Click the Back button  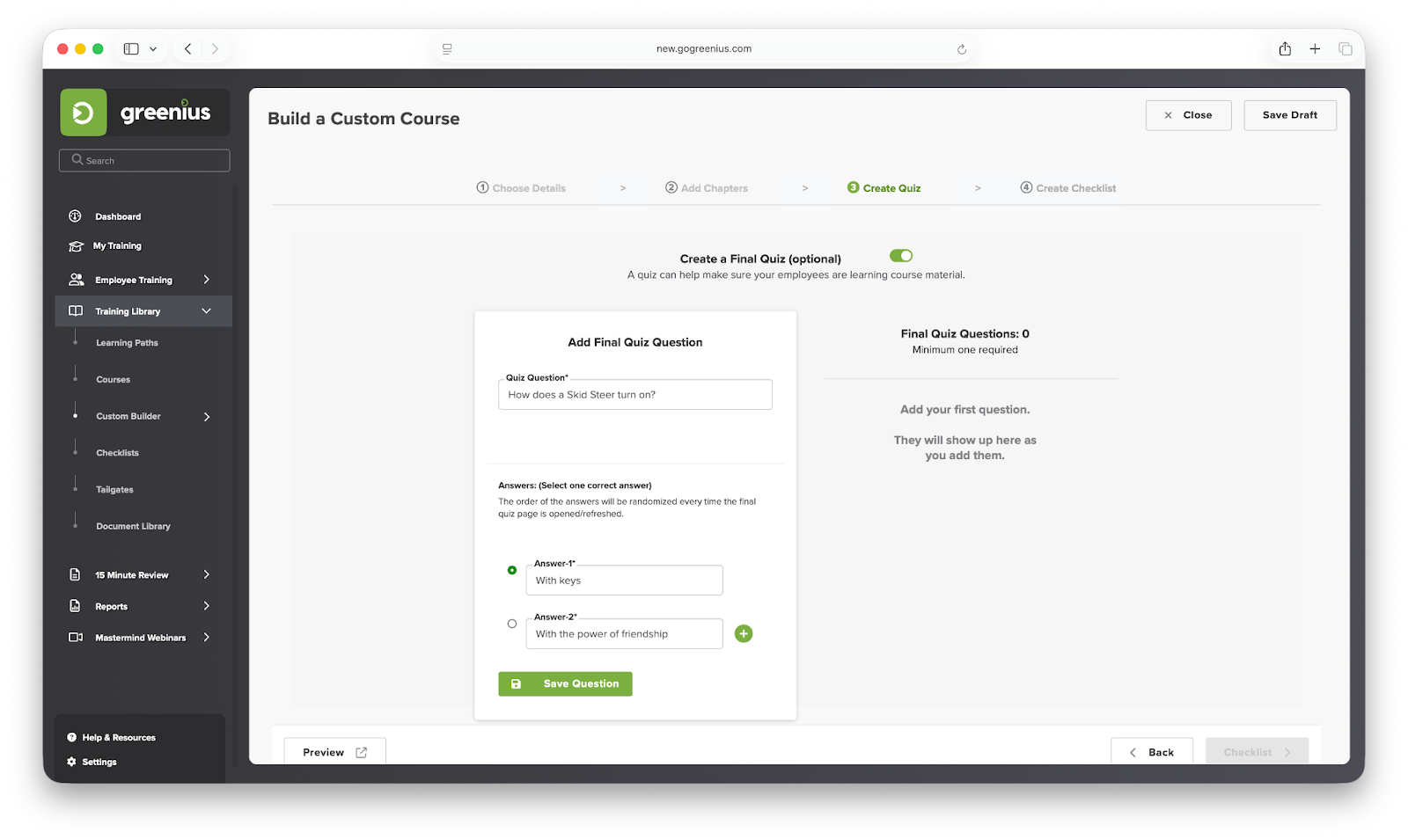(1152, 752)
